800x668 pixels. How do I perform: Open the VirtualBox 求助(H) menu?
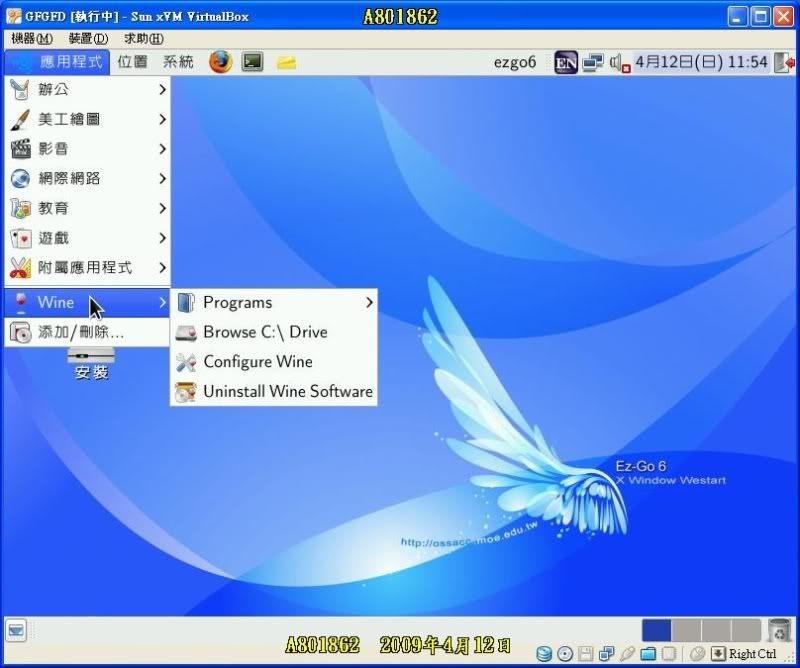[143, 38]
